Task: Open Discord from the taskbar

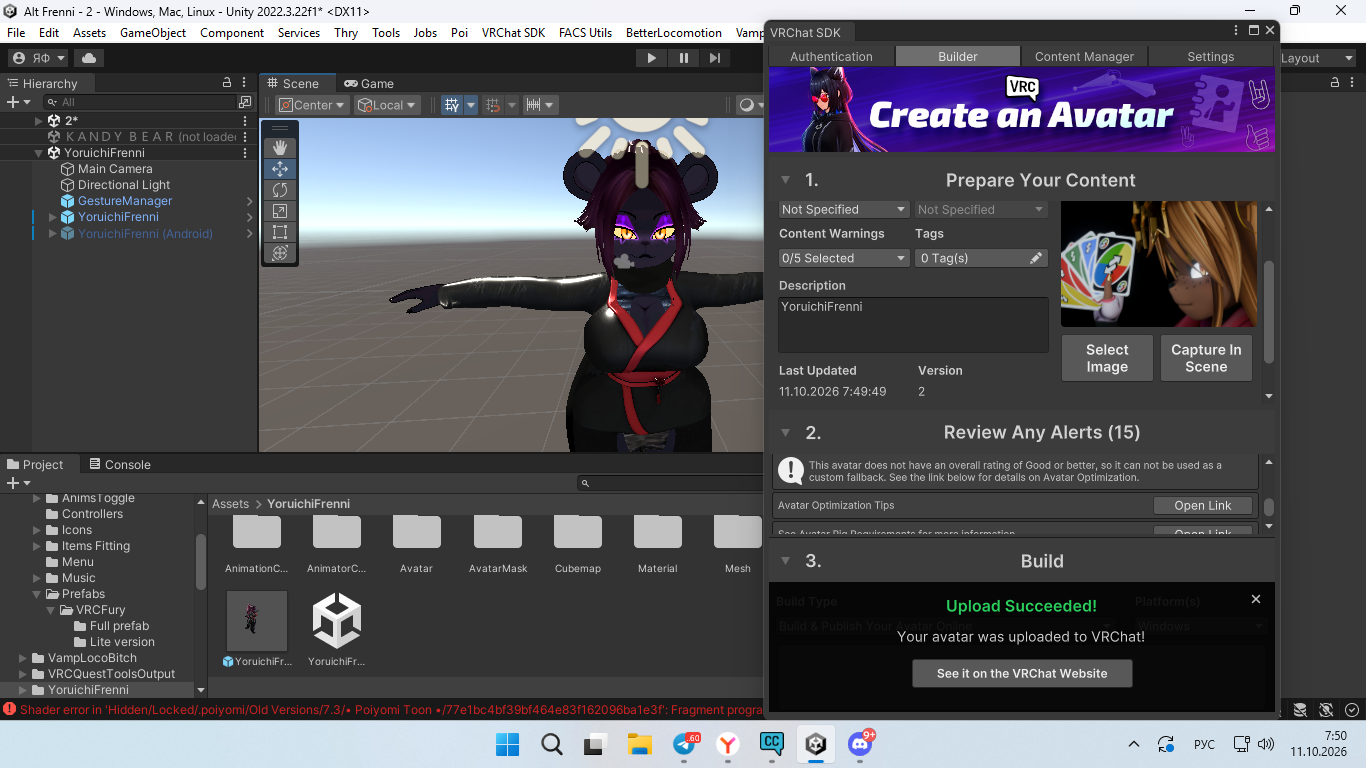Action: pyautogui.click(x=860, y=744)
